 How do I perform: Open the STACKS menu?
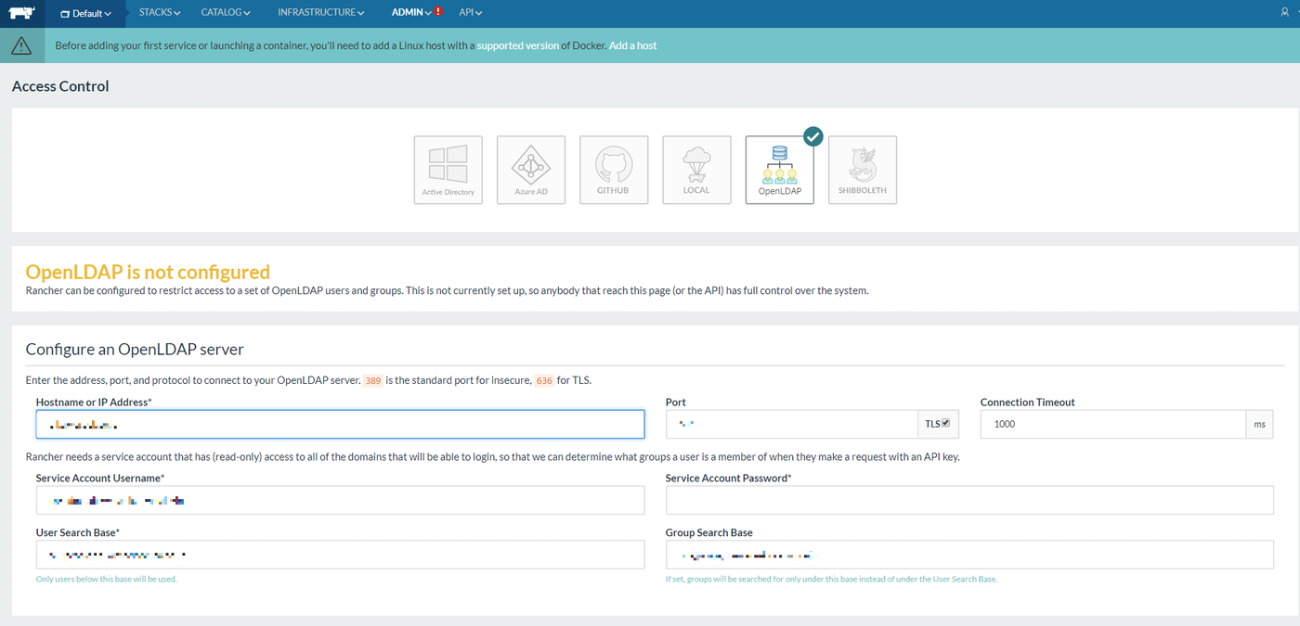(x=158, y=12)
